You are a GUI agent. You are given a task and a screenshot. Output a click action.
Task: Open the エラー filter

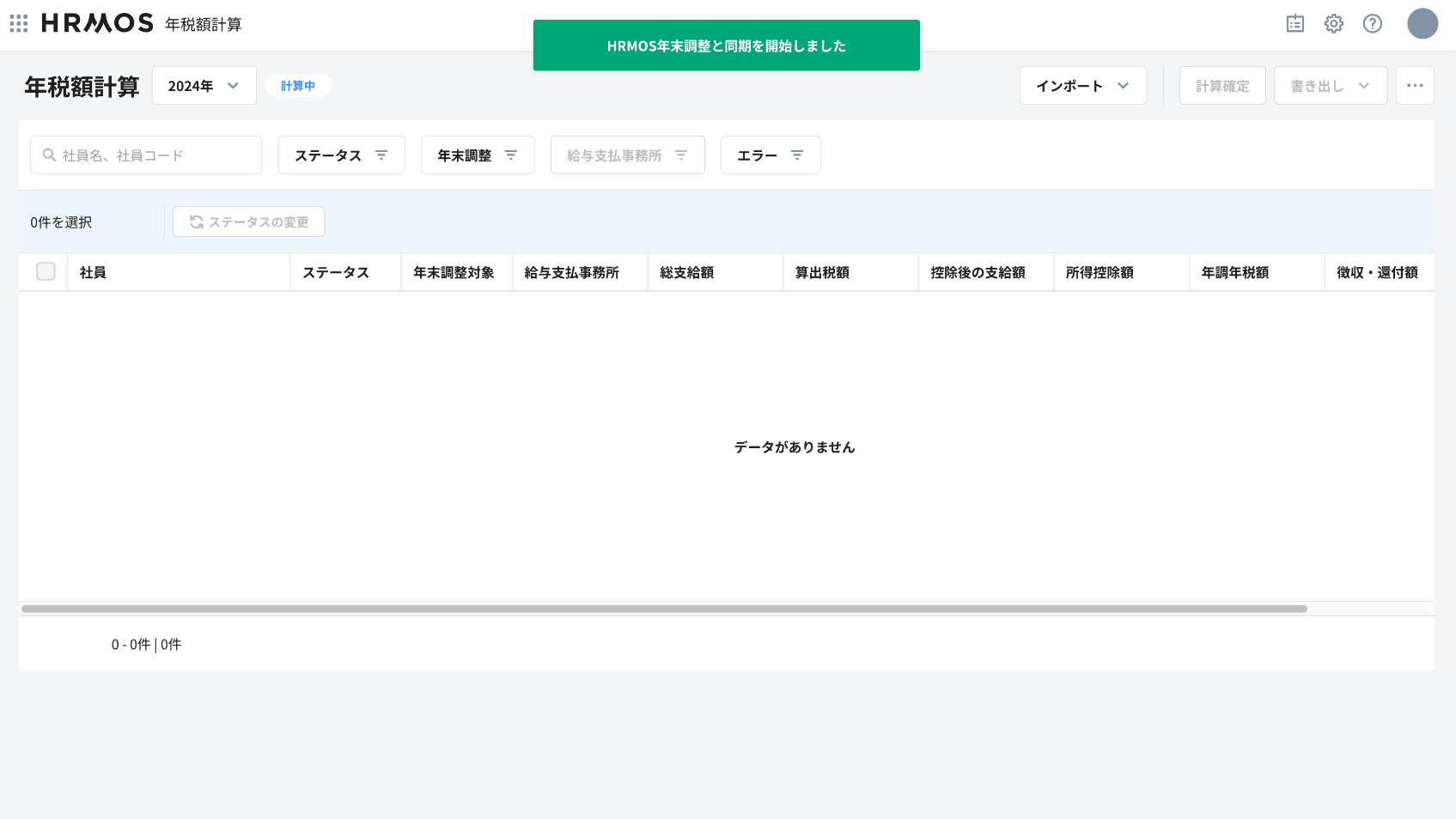(770, 155)
